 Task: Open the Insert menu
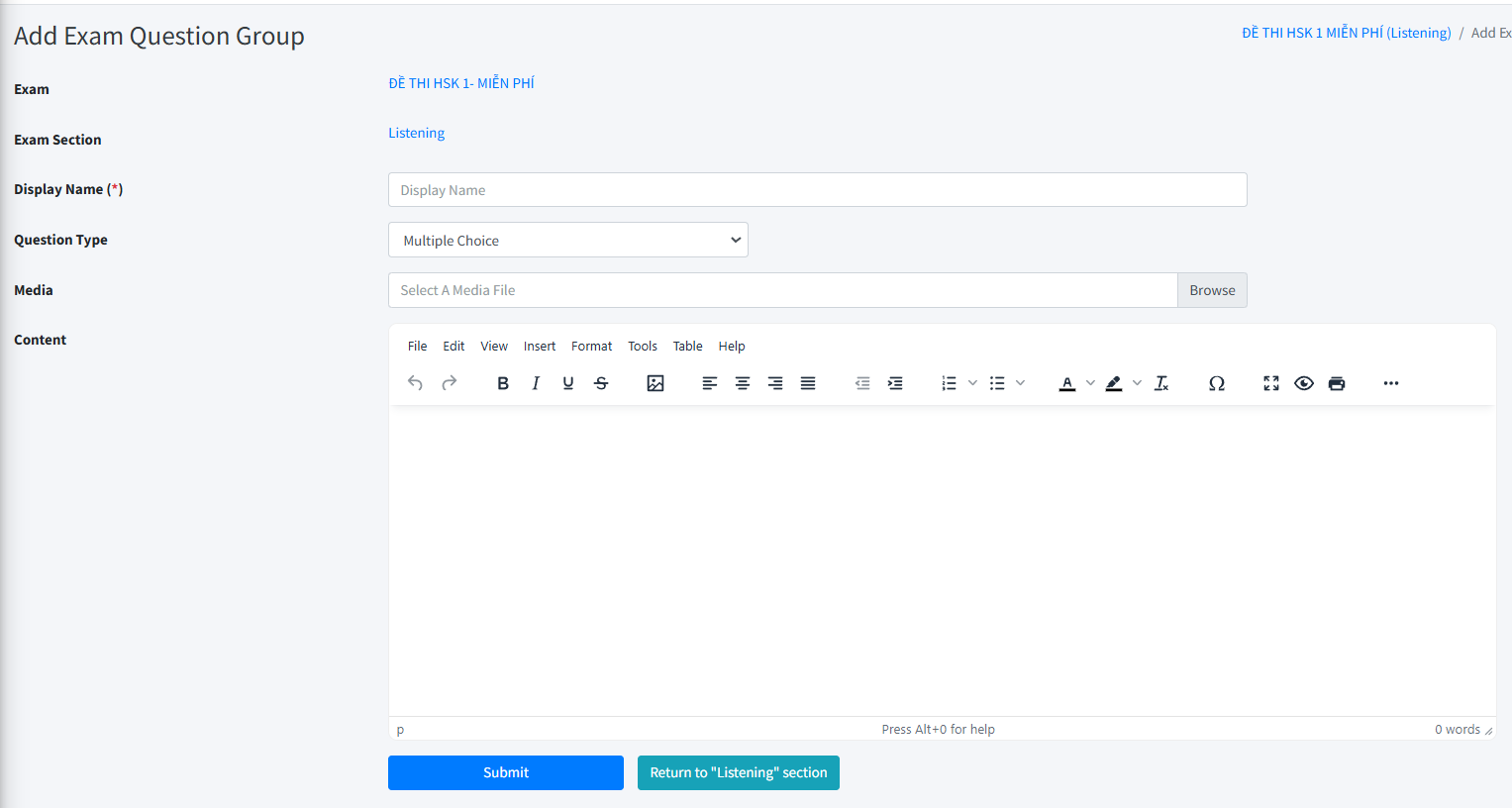pyautogui.click(x=540, y=347)
